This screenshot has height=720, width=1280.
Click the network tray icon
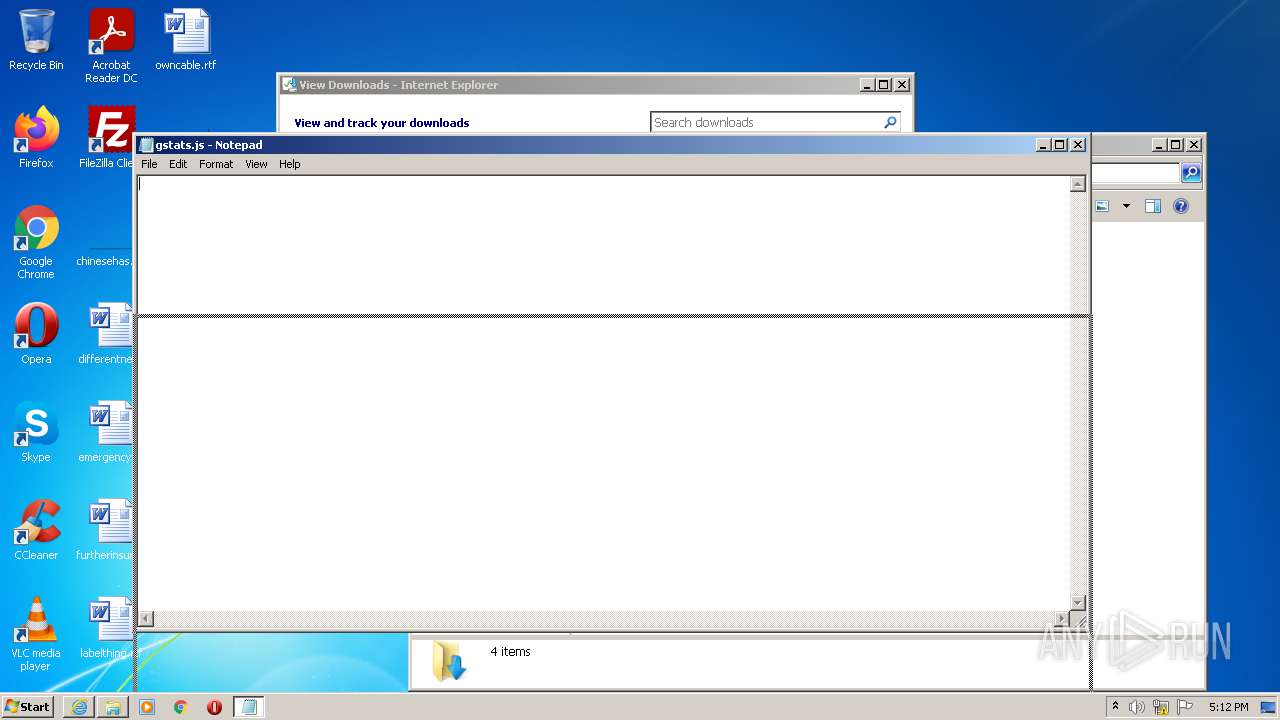tap(1161, 707)
